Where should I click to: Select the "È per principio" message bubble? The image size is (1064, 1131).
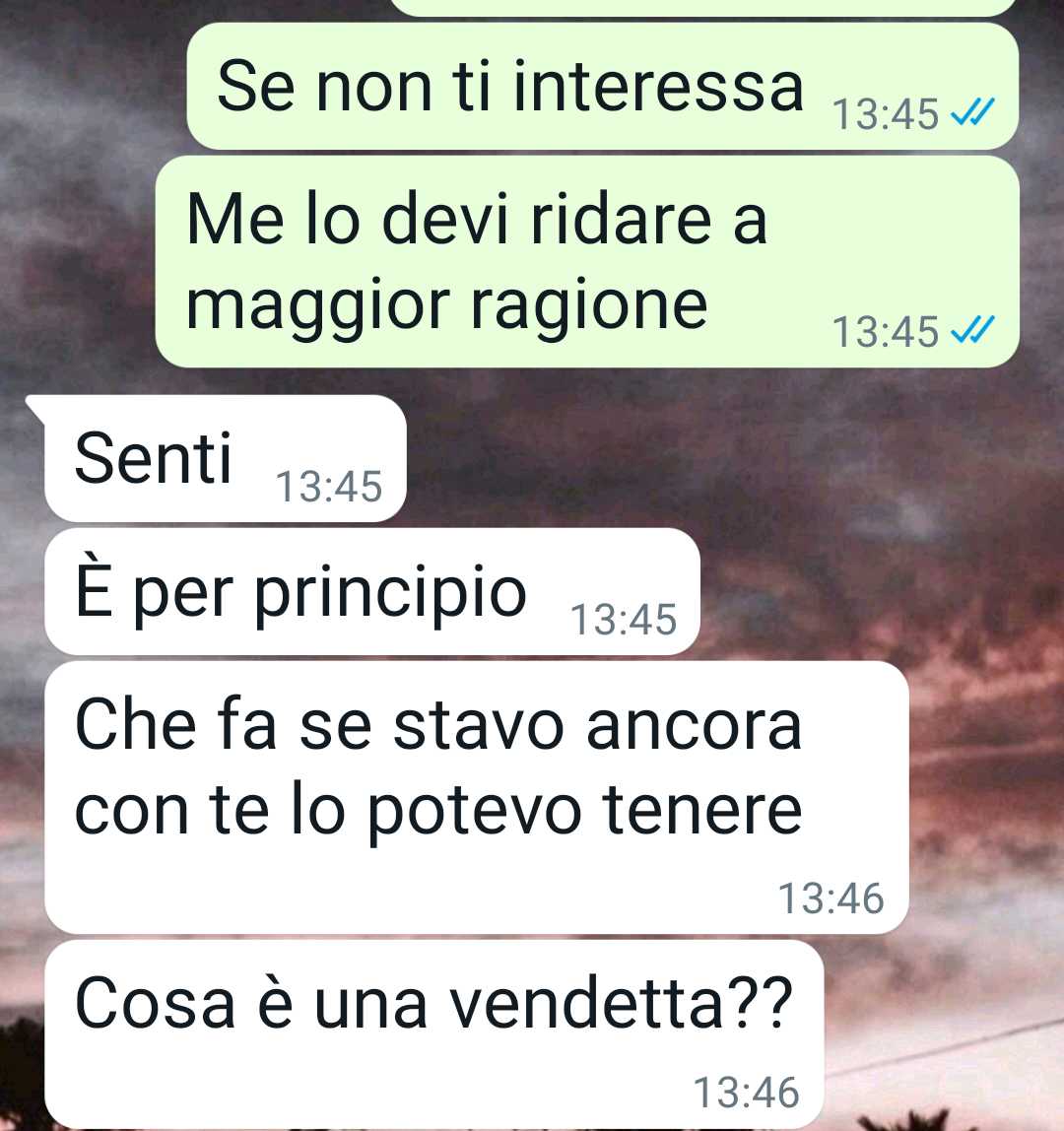[372, 591]
